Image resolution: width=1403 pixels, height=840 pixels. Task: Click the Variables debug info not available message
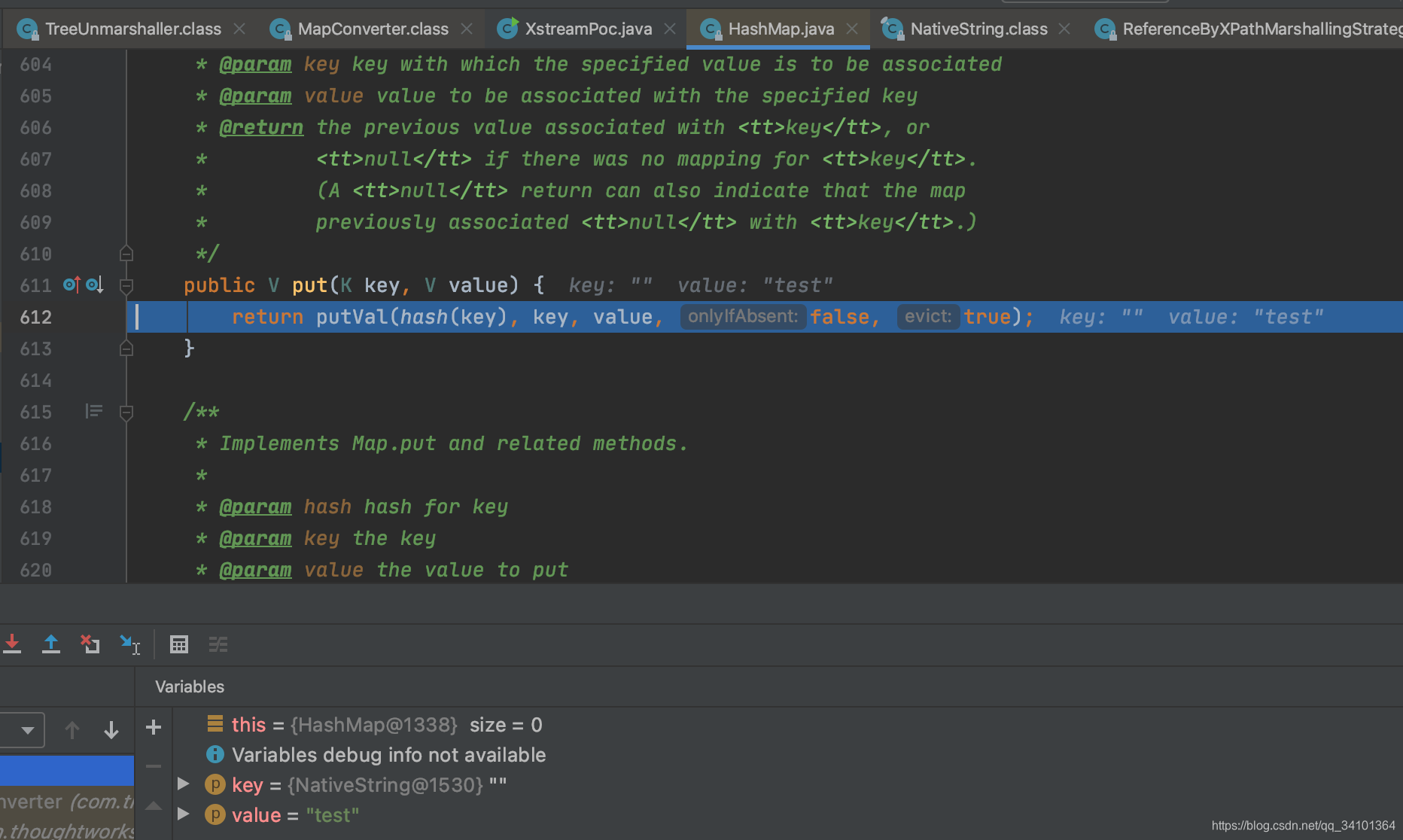coord(388,755)
